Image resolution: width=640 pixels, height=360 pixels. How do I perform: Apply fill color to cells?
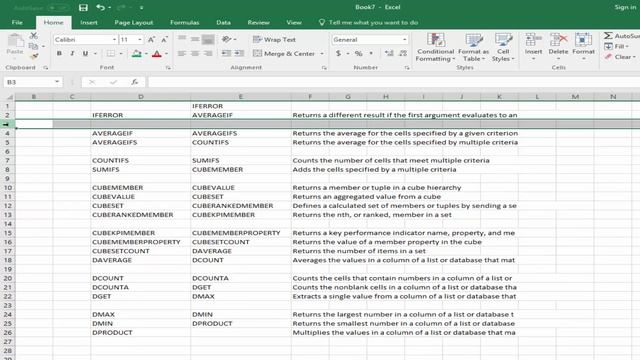(x=137, y=53)
